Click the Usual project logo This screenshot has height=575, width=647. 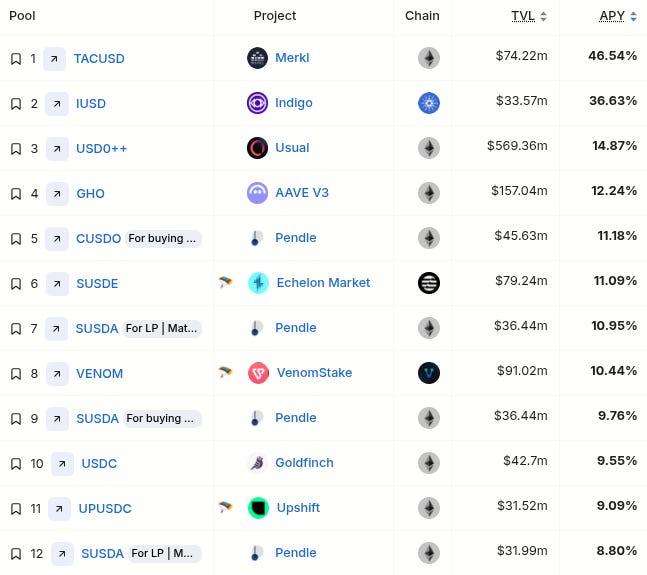257,148
